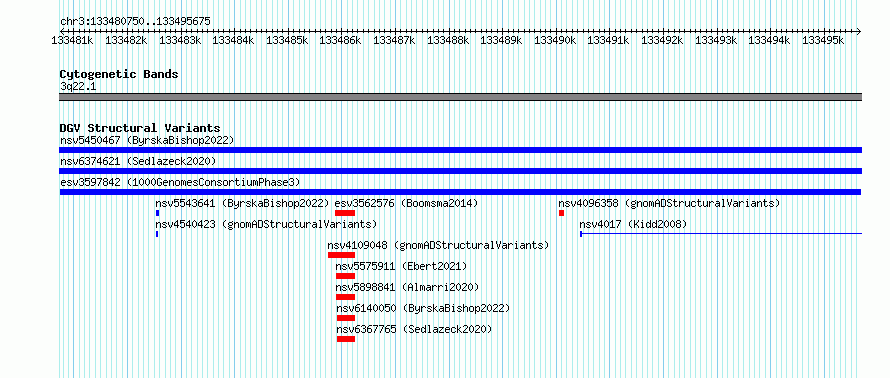Open the nsv6367765 (Sedlazeck2020) variant label

coord(414,329)
